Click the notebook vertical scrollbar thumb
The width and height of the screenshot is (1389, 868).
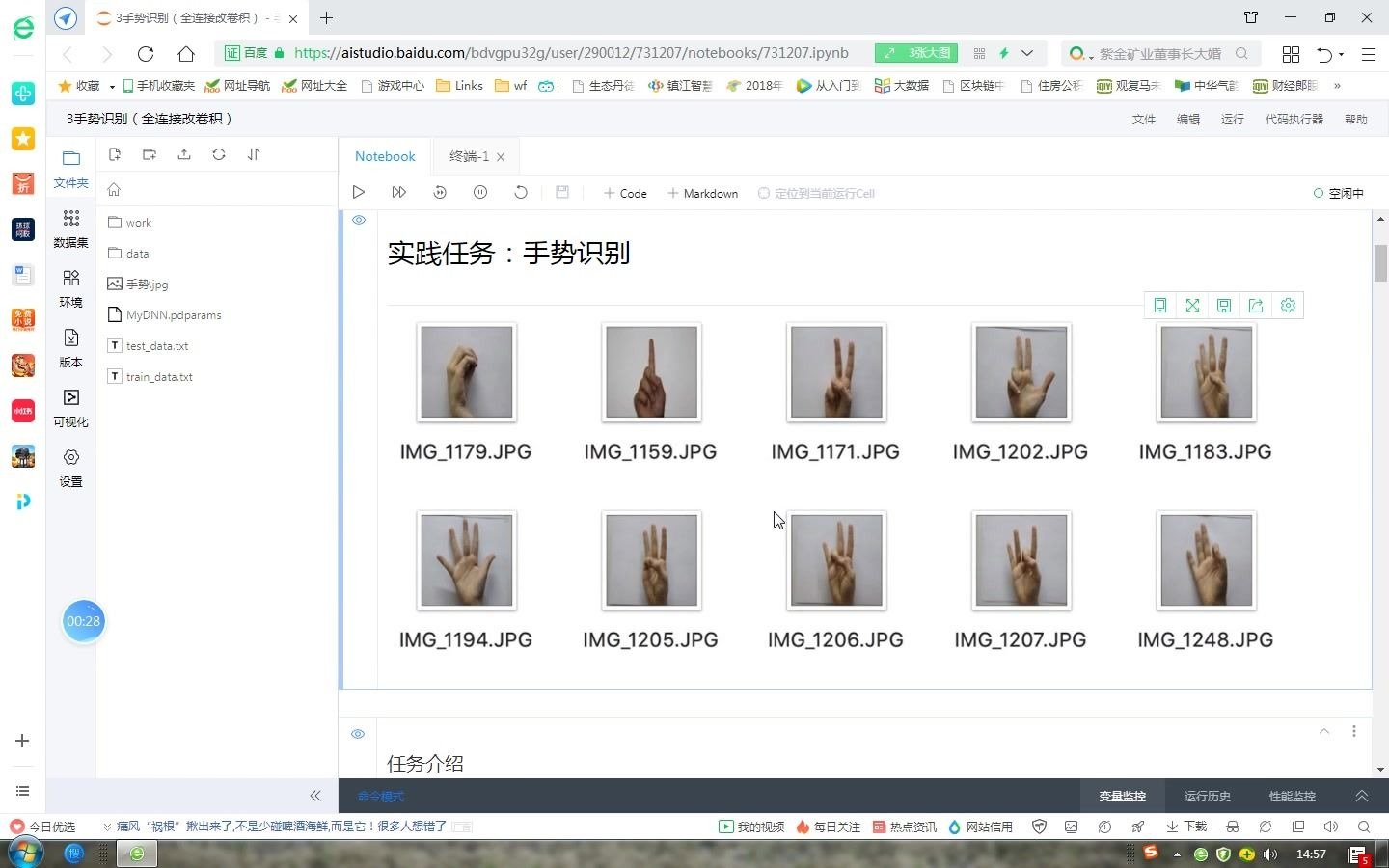(x=1380, y=263)
